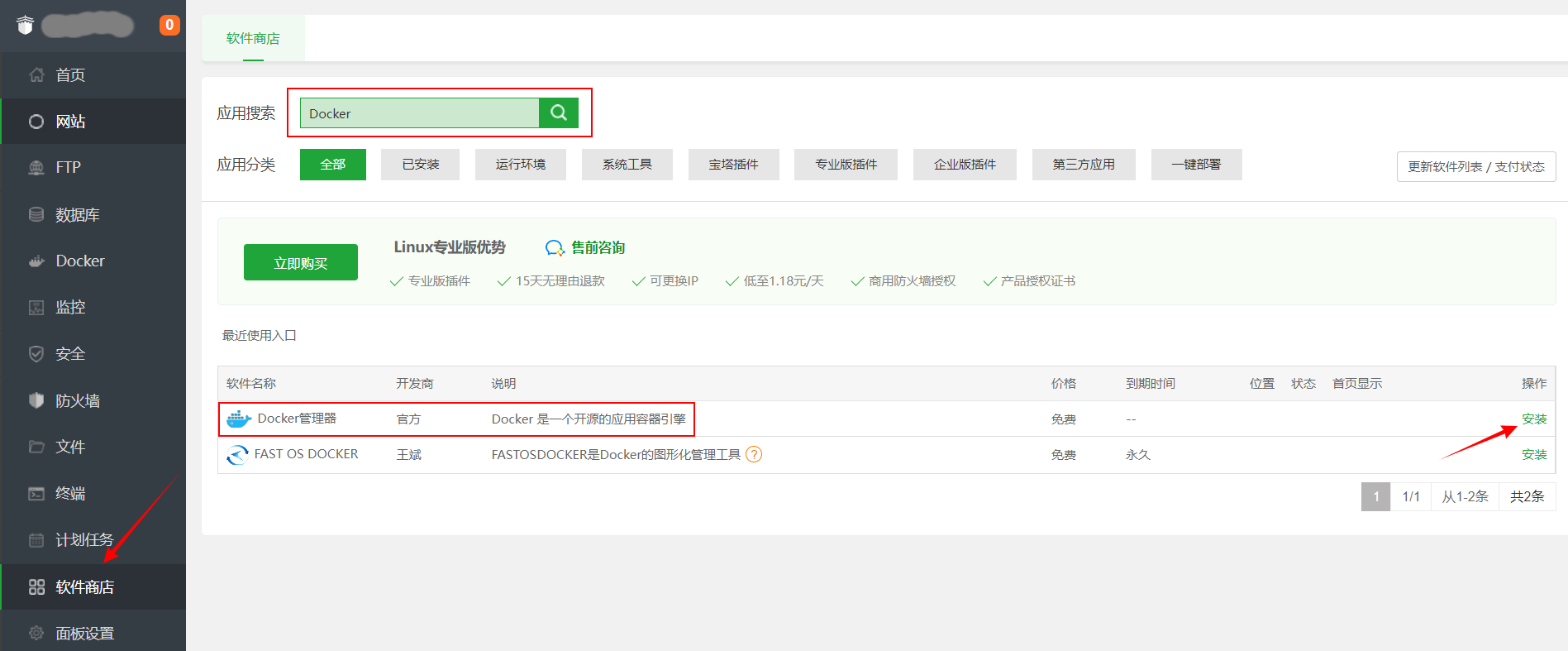Screen dimensions: 1568x651
Task: Click the globe icon beside 网站
Action: click(36, 122)
